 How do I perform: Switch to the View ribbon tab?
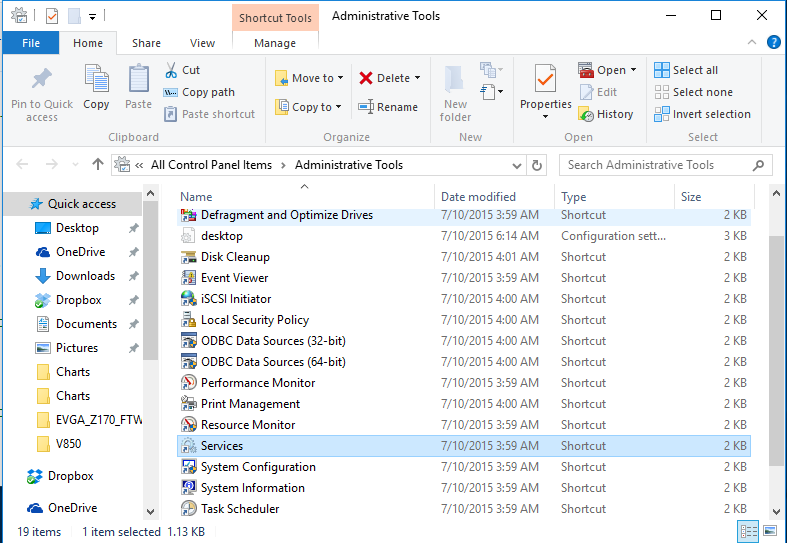pos(202,43)
